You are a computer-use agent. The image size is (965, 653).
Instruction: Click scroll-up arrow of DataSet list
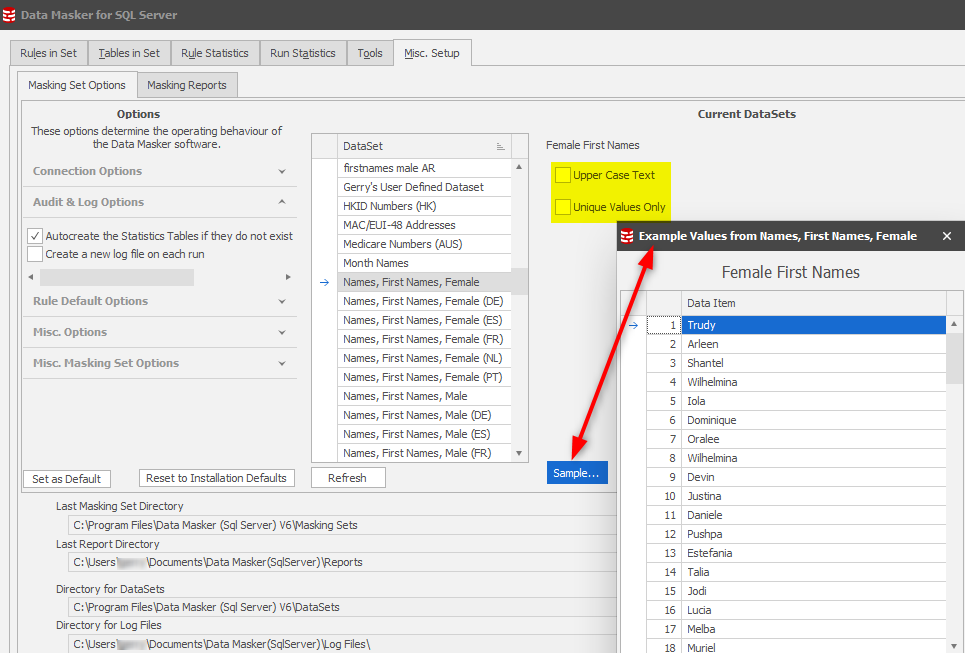[x=518, y=167]
